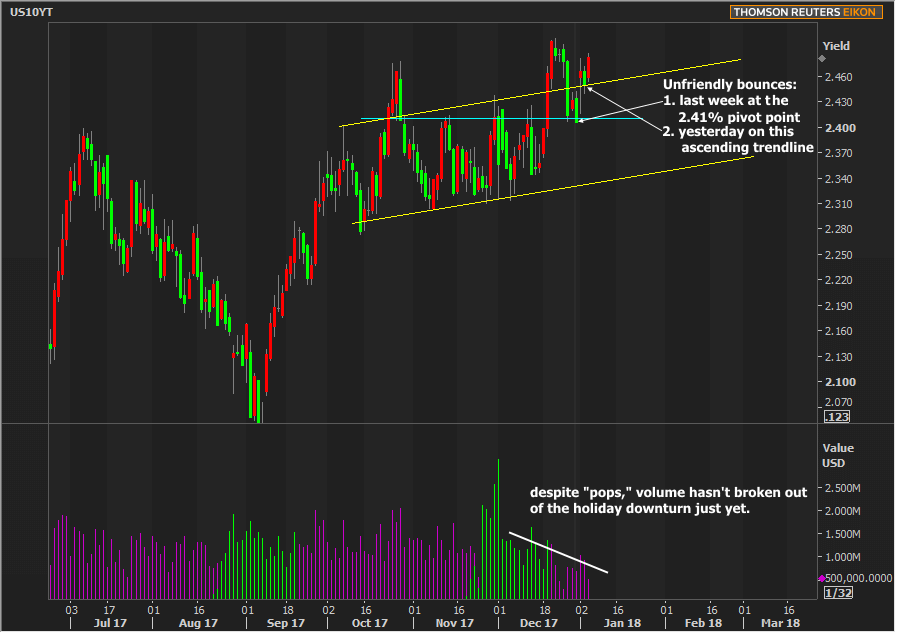Image resolution: width=897 pixels, height=634 pixels.
Task: Click the Mar 18 month label
Action: (781, 623)
